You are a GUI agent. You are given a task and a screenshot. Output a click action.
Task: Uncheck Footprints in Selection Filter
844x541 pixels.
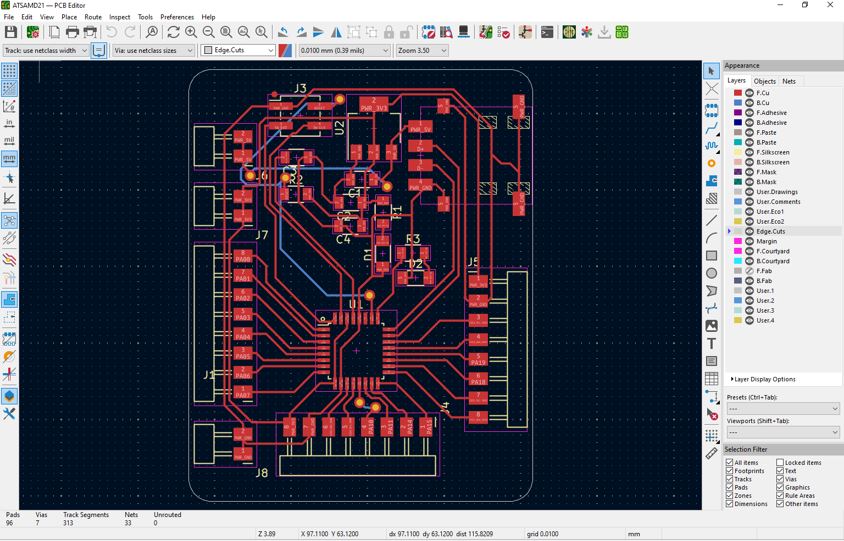coord(730,471)
